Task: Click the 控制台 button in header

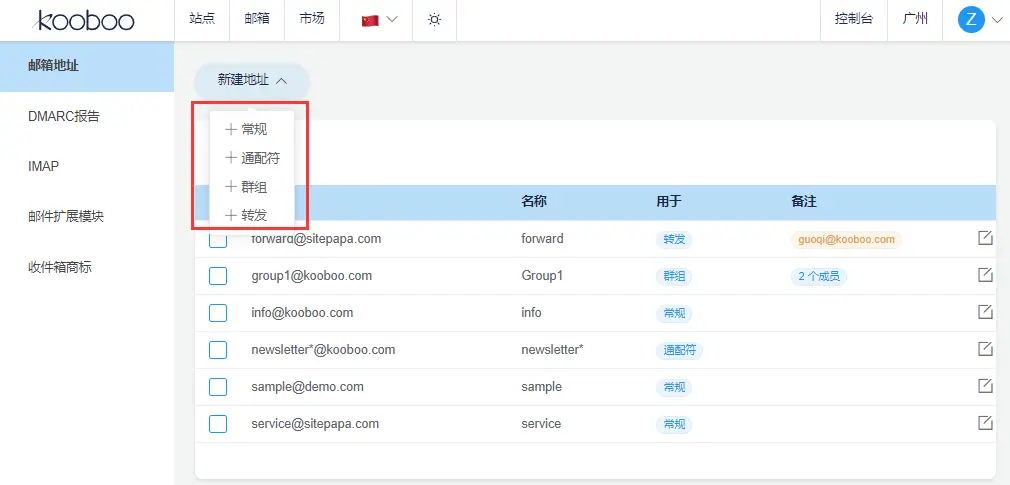Action: (854, 20)
